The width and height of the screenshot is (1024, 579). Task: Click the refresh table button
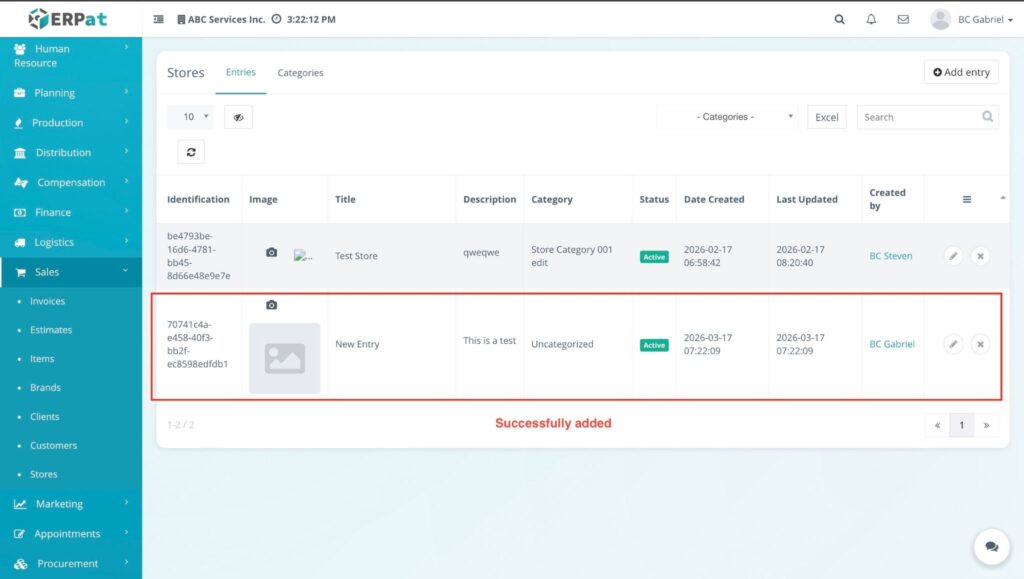(x=191, y=151)
